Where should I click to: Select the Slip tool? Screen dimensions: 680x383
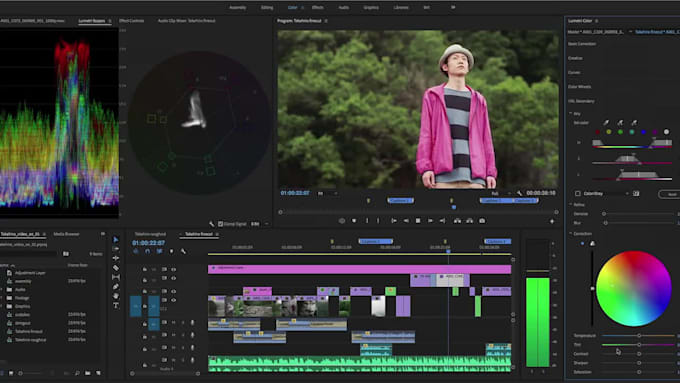116,277
